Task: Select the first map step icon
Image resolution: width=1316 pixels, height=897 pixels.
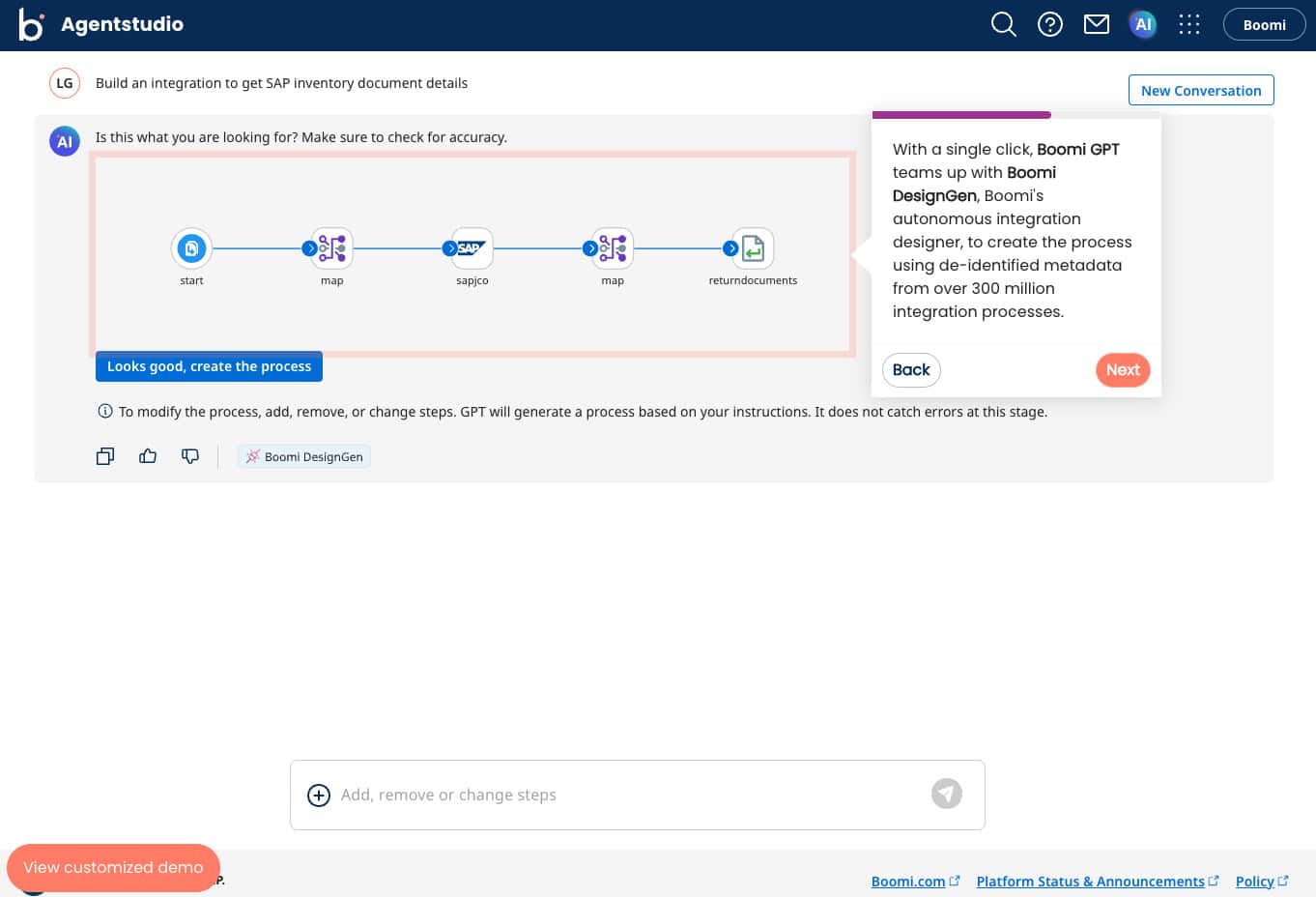Action: point(332,248)
